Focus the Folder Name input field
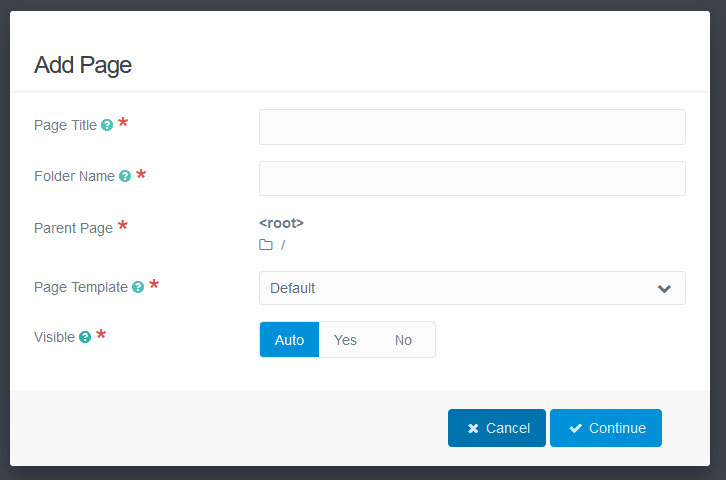The height and width of the screenshot is (480, 726). [x=472, y=178]
